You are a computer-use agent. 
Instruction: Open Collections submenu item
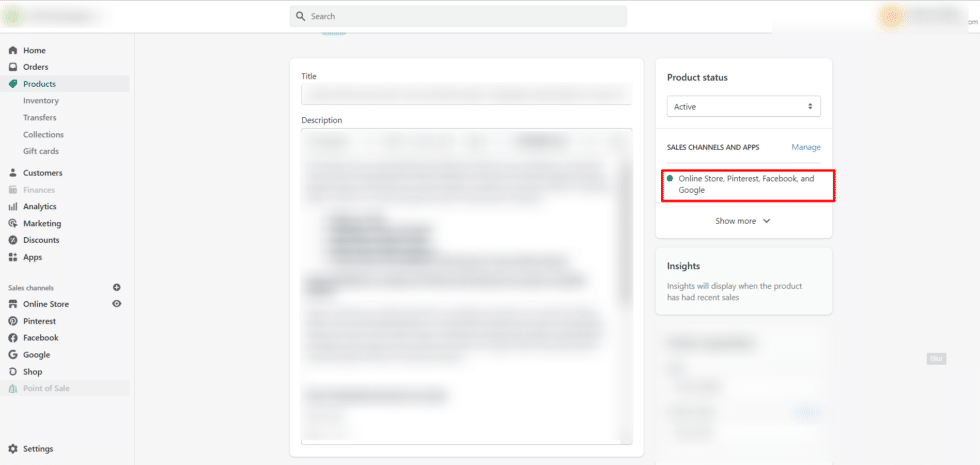(x=43, y=134)
